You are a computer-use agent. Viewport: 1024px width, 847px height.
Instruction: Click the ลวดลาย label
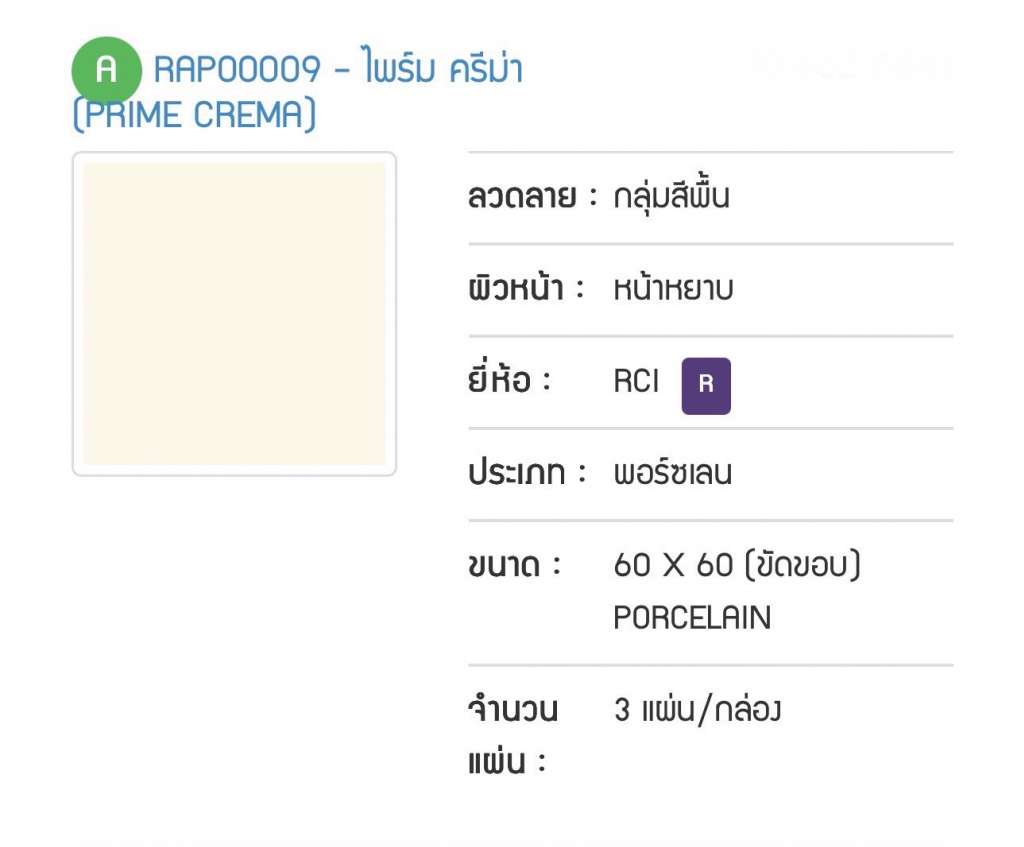[x=532, y=195]
